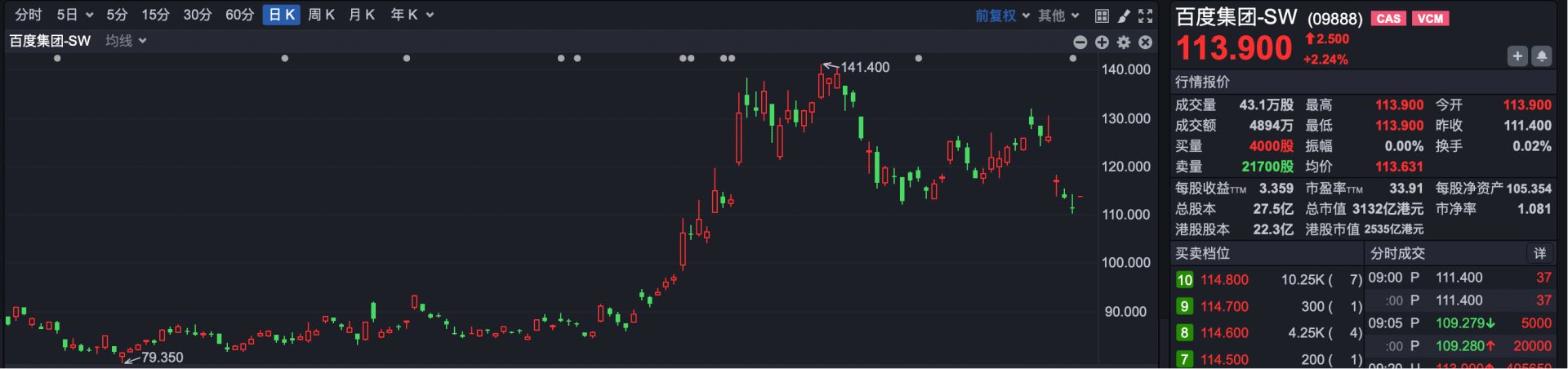Switch to 分时 intraday tab

click(x=28, y=15)
